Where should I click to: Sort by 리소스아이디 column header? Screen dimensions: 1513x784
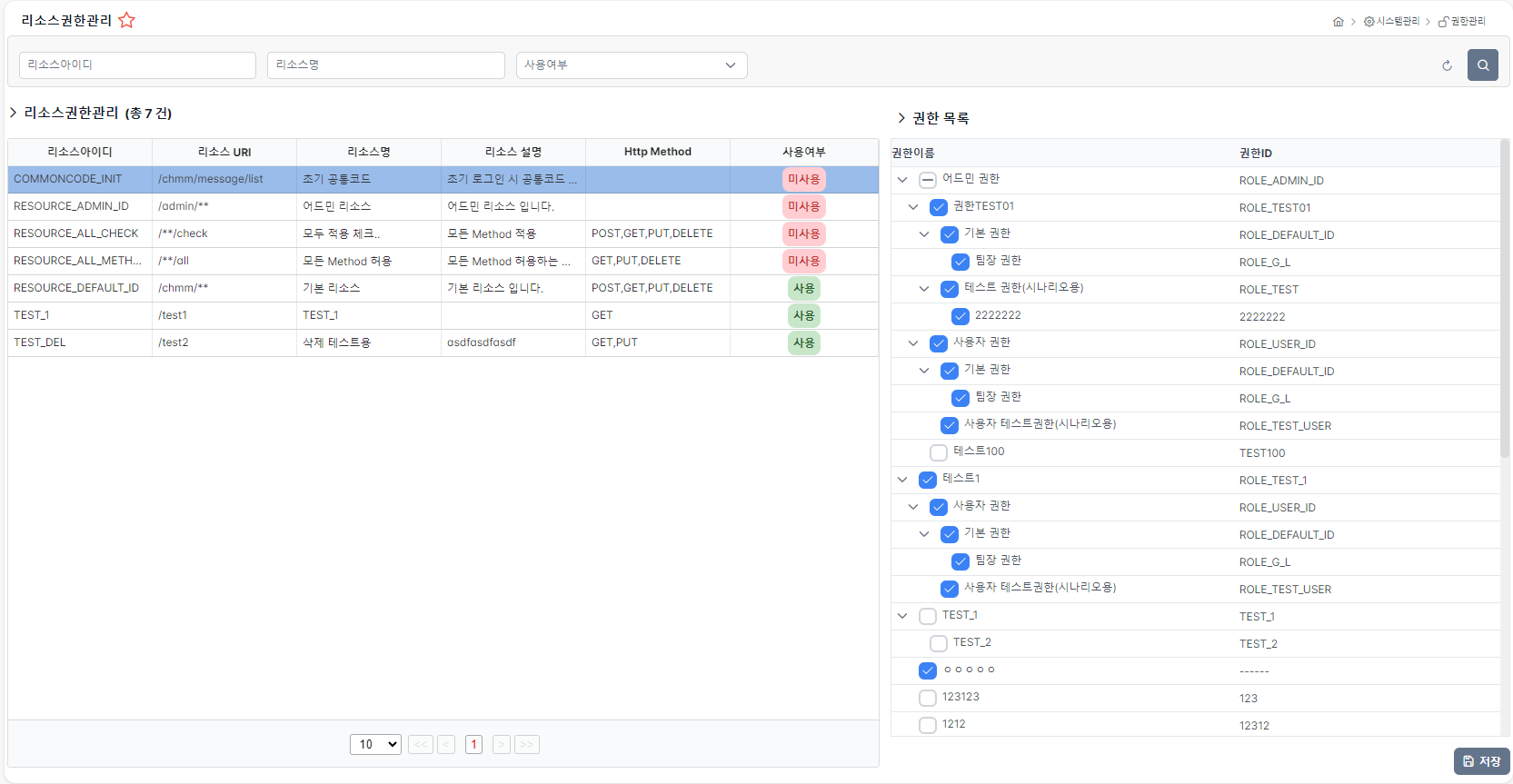(80, 152)
